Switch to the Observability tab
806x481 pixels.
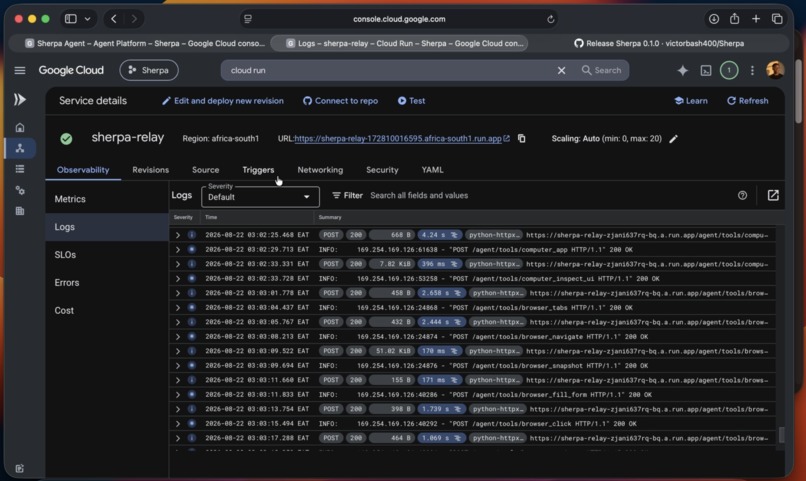(83, 170)
